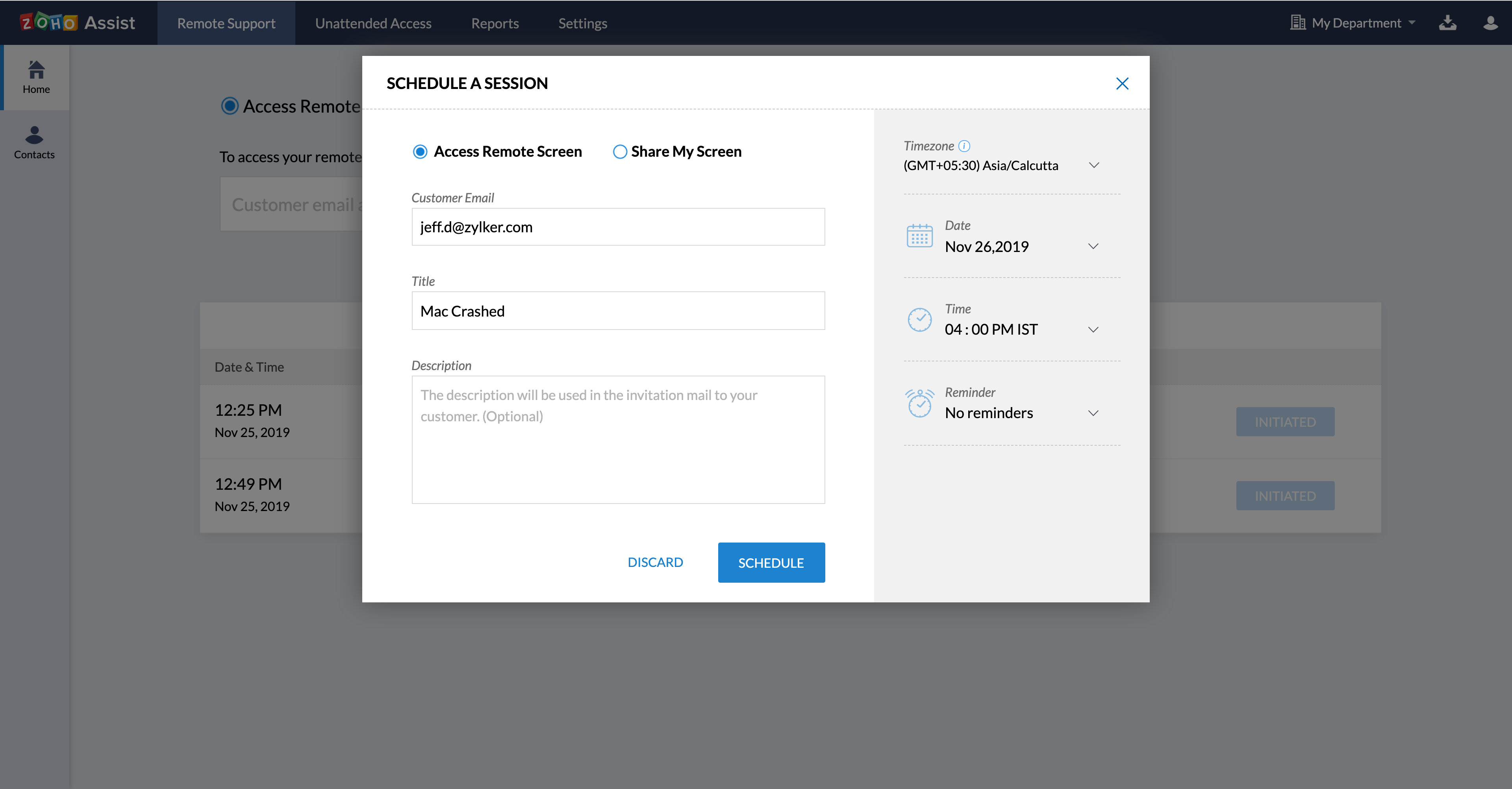Viewport: 1512px width, 789px height.
Task: Open the No reminders dropdown
Action: [x=1093, y=413]
